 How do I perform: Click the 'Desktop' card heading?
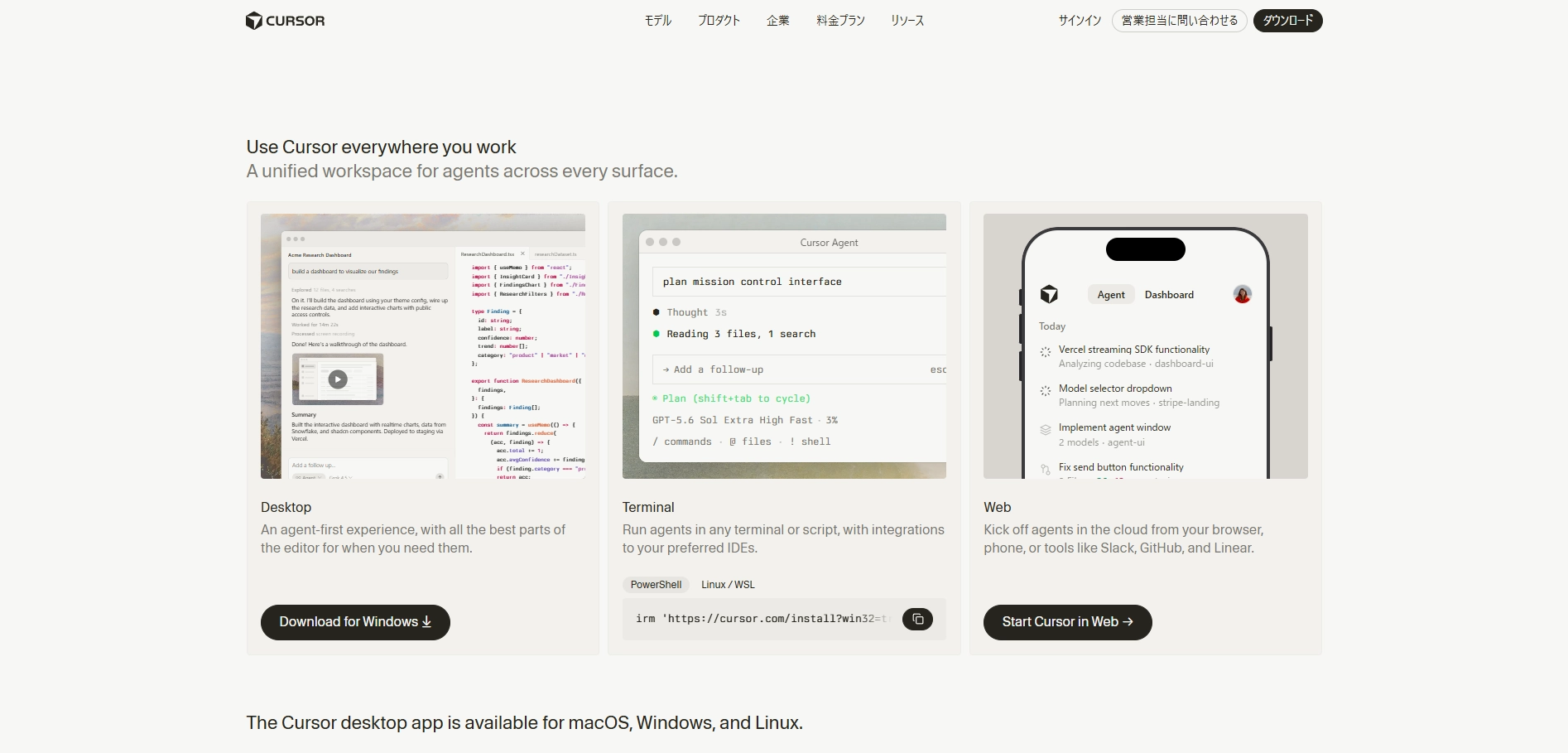tap(286, 507)
